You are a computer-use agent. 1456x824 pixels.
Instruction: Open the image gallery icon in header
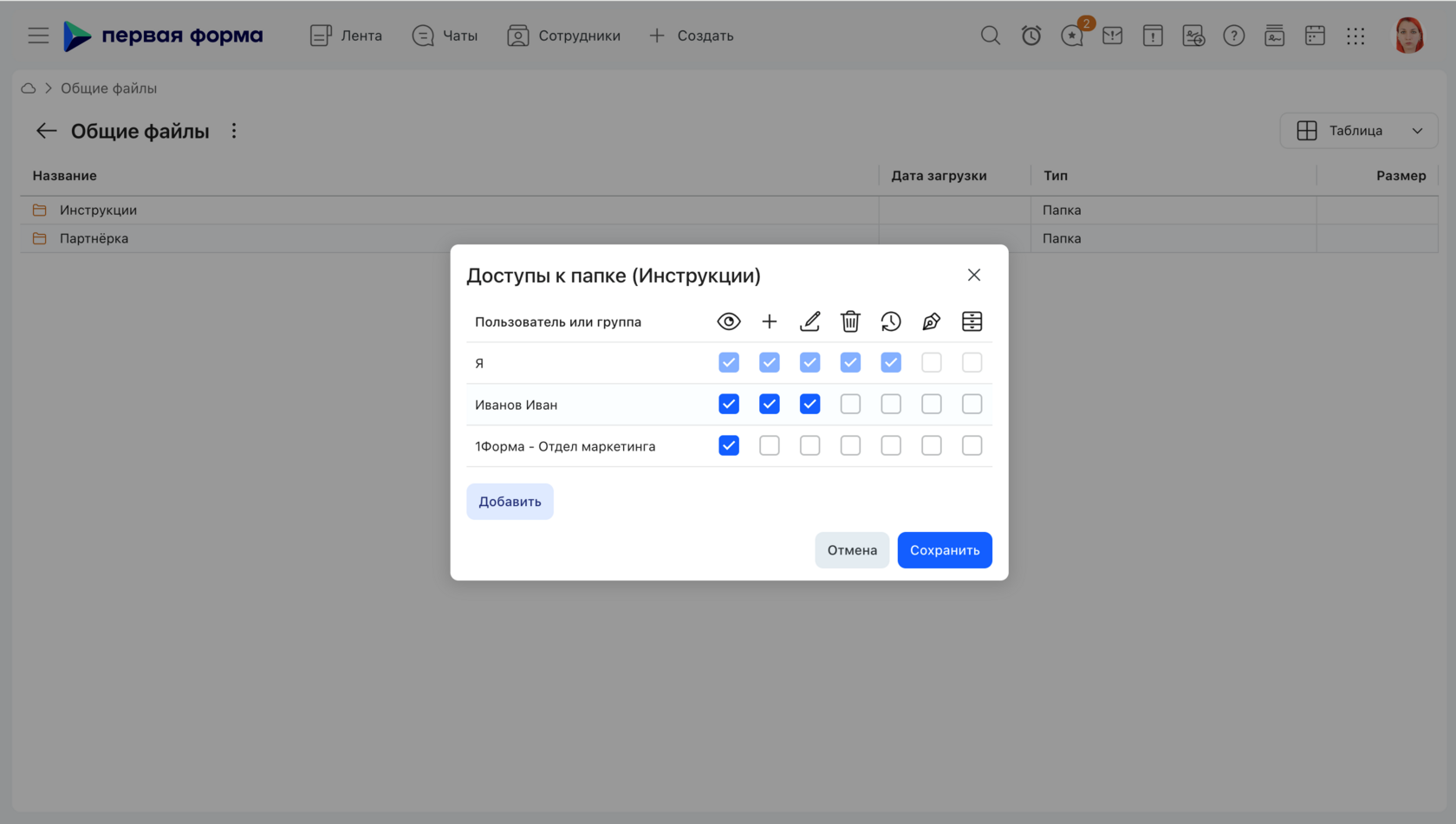pos(1193,36)
